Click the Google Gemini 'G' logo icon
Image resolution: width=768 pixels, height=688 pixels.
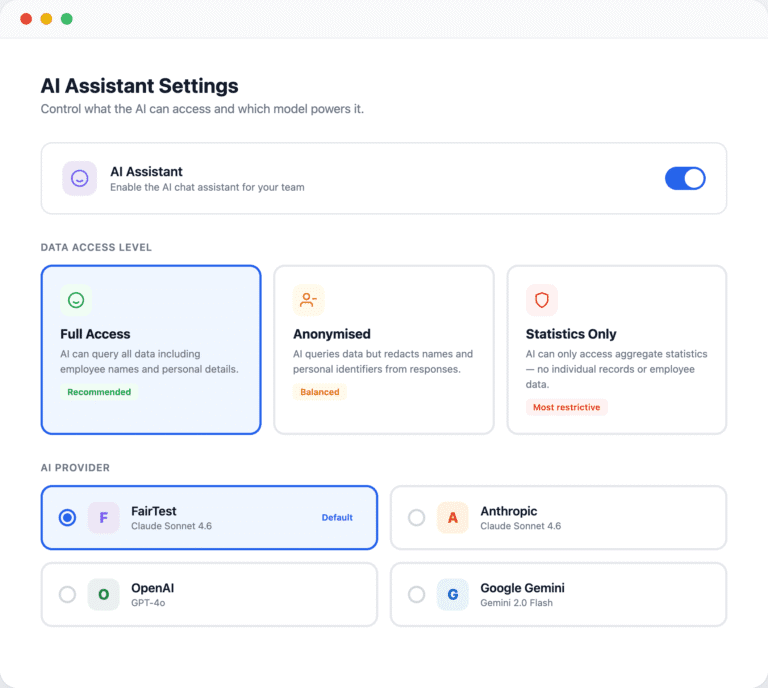[x=453, y=594]
